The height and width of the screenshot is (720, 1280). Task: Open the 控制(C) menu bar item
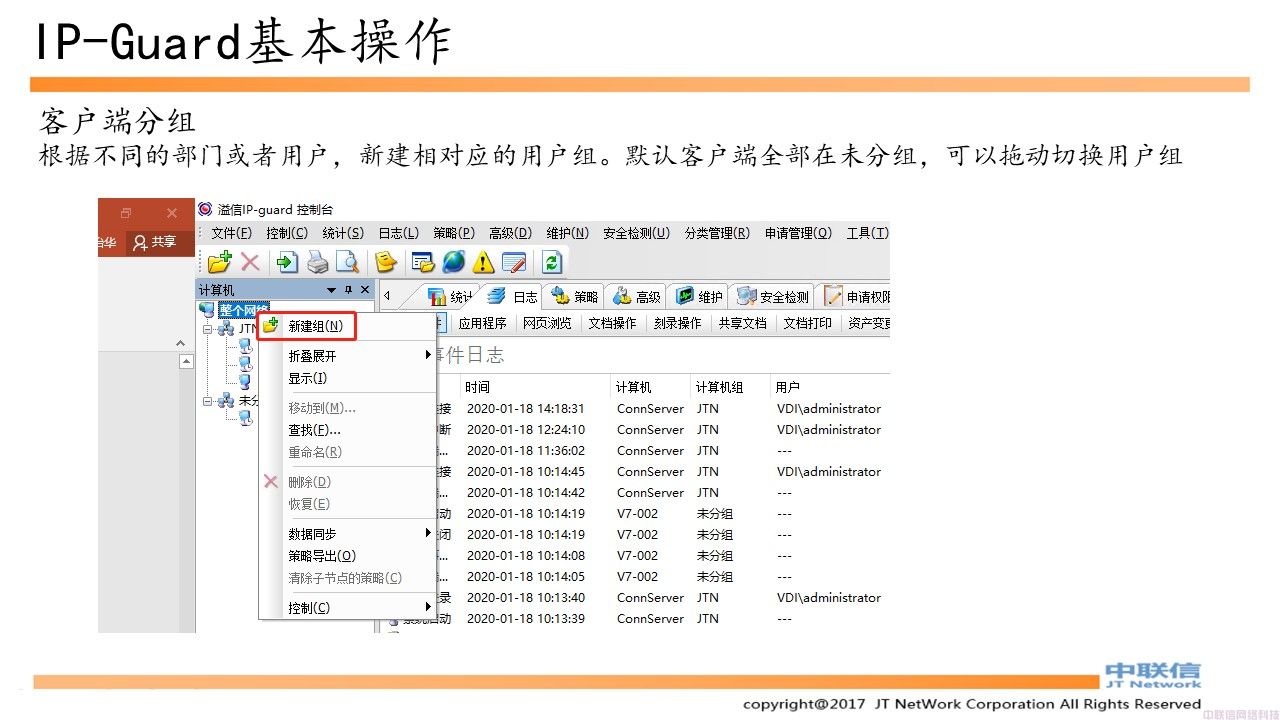[287, 233]
